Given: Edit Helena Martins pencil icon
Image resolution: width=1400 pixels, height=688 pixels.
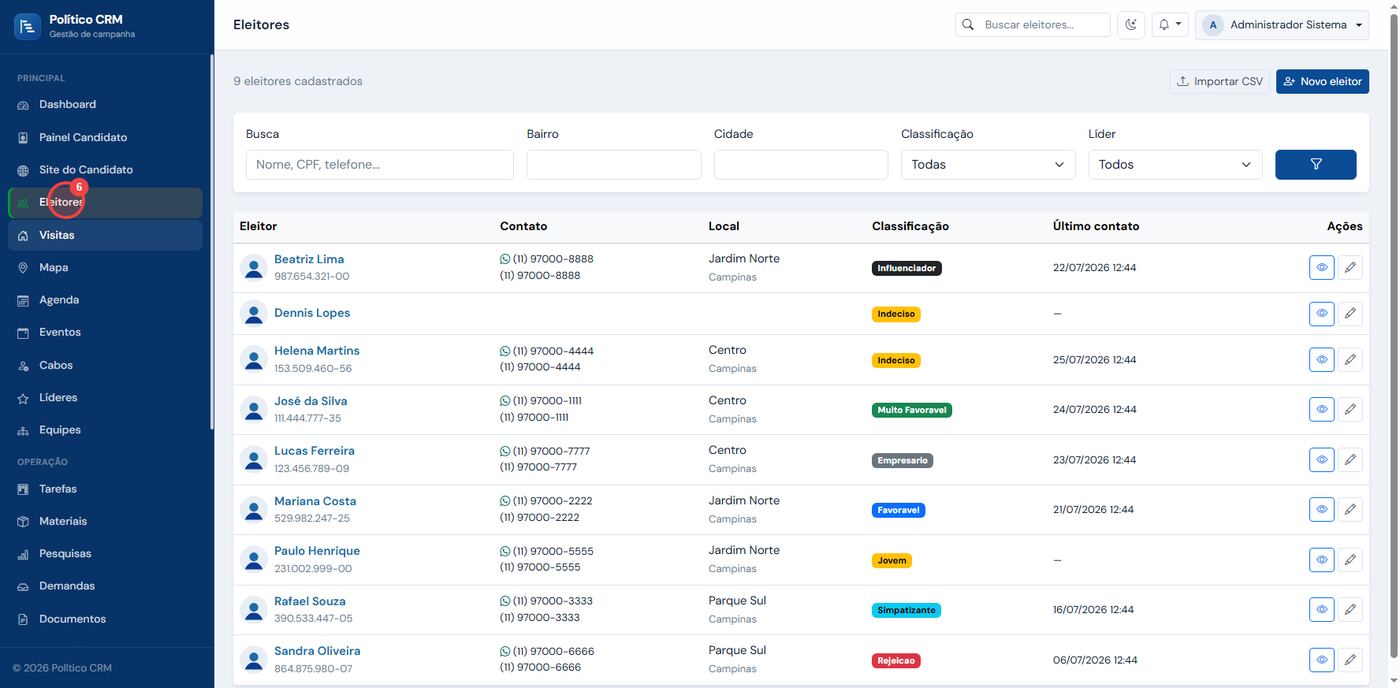Looking at the screenshot, I should click(x=1350, y=360).
